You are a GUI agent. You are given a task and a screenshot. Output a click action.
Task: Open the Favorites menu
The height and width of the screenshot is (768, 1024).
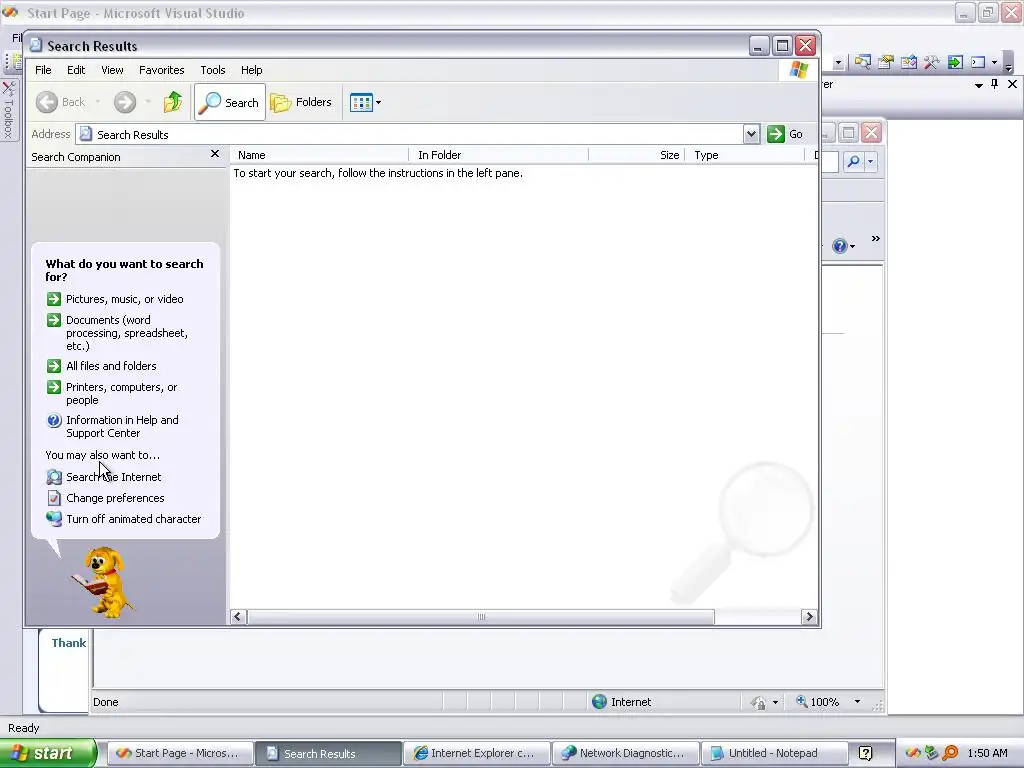[161, 70]
